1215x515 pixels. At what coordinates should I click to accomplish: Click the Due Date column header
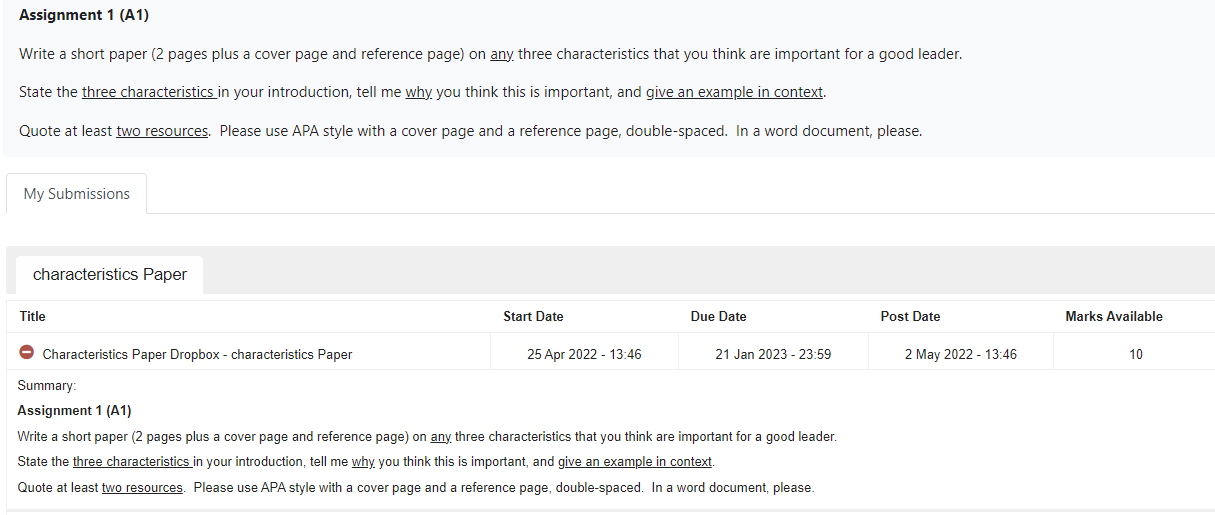(x=718, y=316)
